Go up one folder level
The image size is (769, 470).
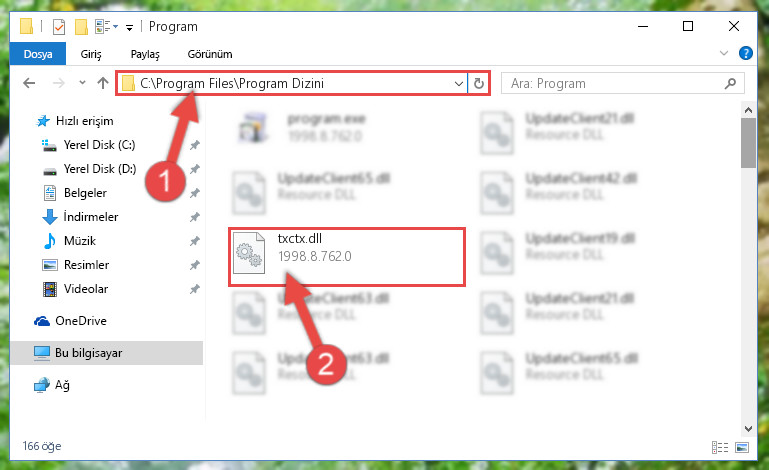103,83
